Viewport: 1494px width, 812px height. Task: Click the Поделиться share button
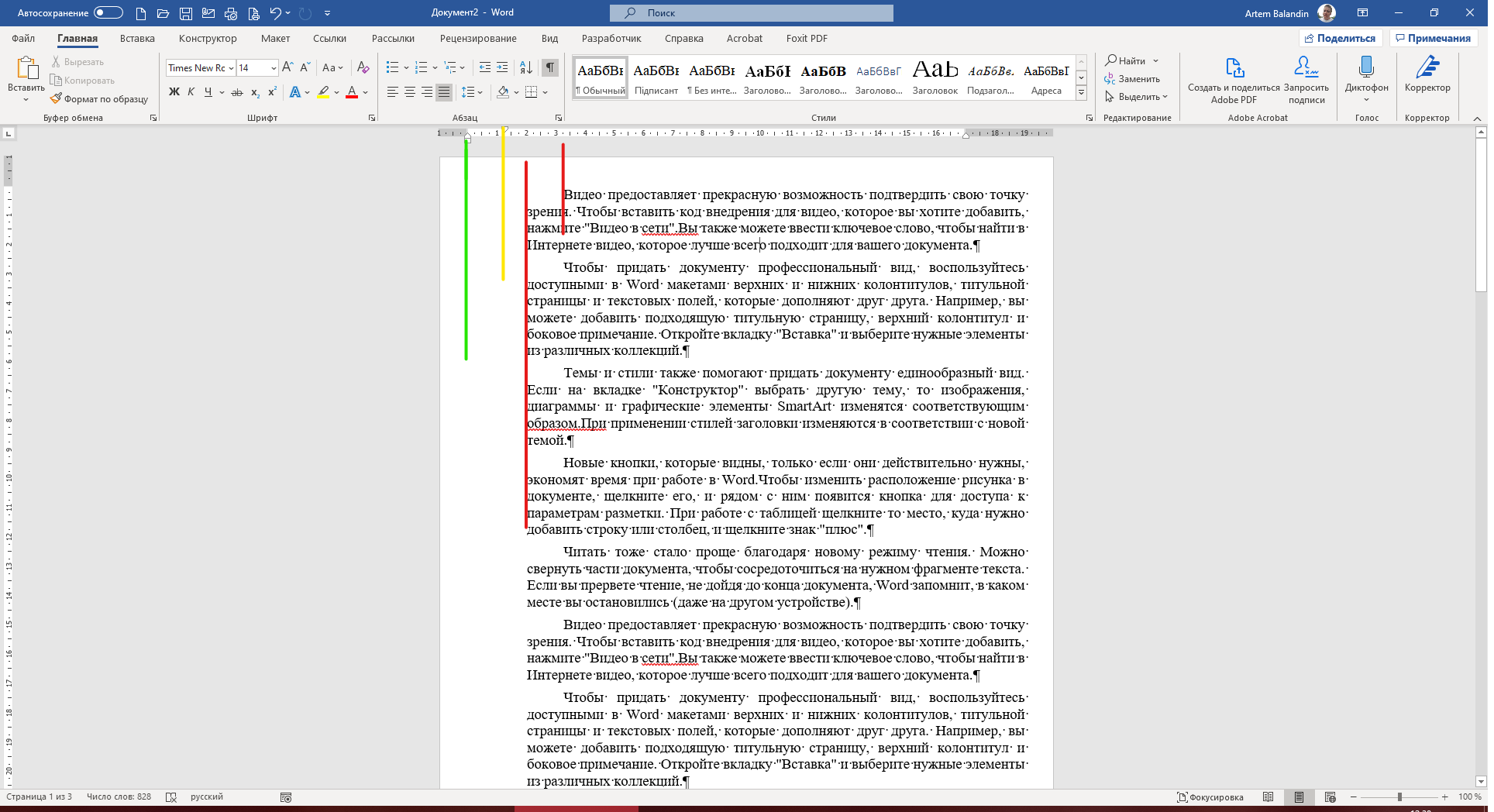click(1341, 38)
